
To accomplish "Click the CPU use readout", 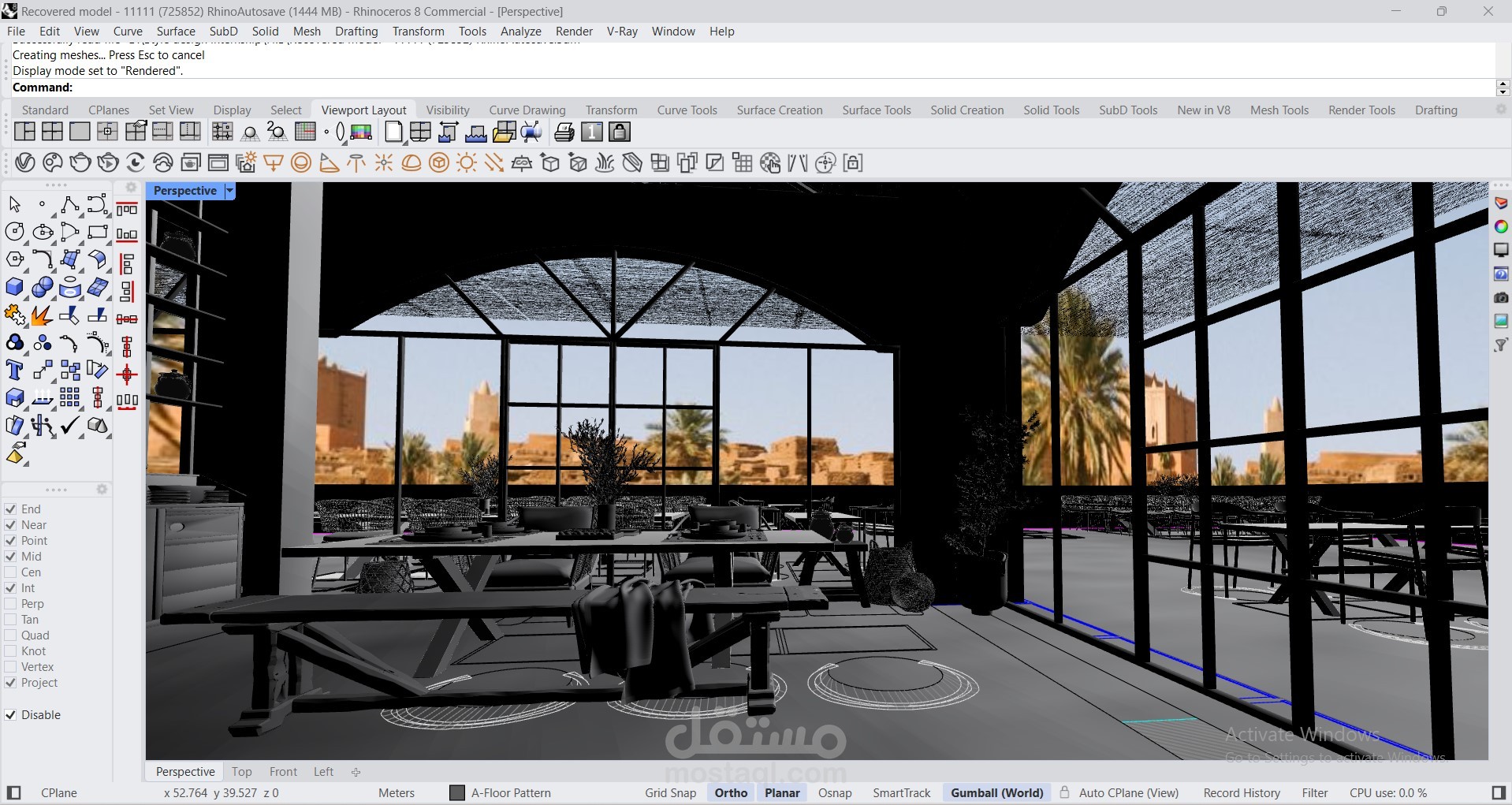I will point(1388,793).
